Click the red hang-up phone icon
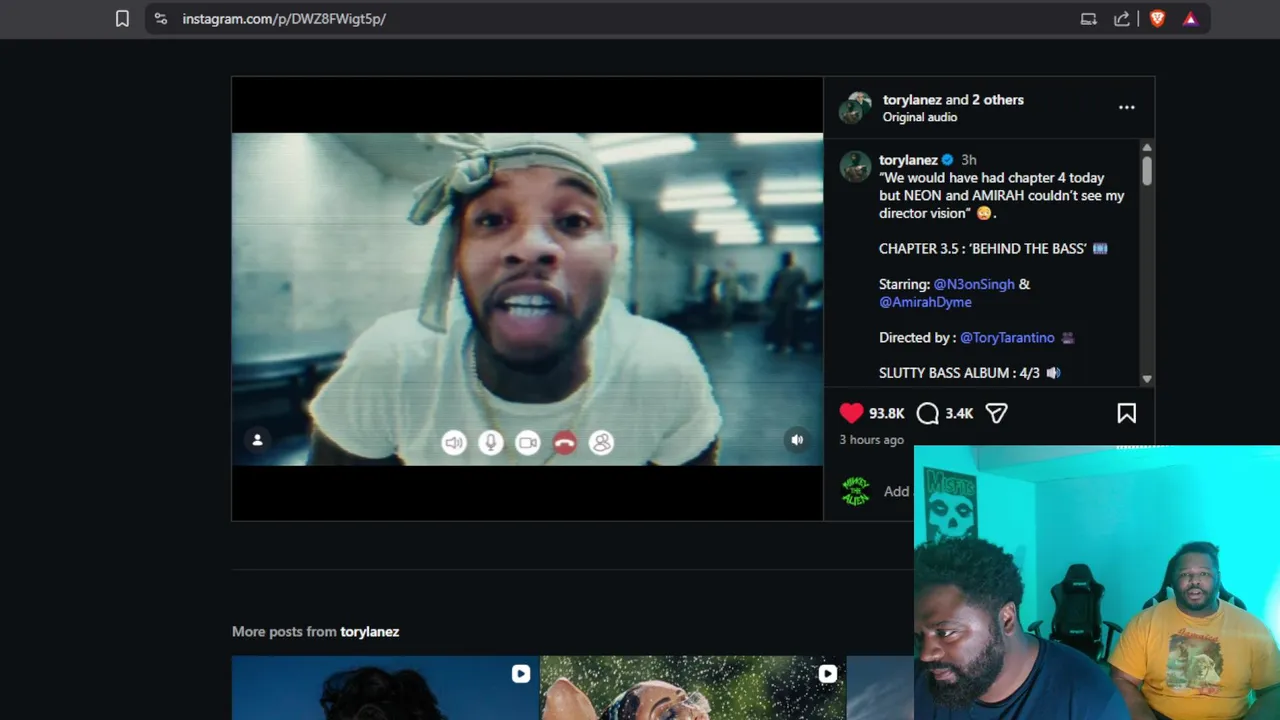The width and height of the screenshot is (1280, 720). tap(564, 443)
